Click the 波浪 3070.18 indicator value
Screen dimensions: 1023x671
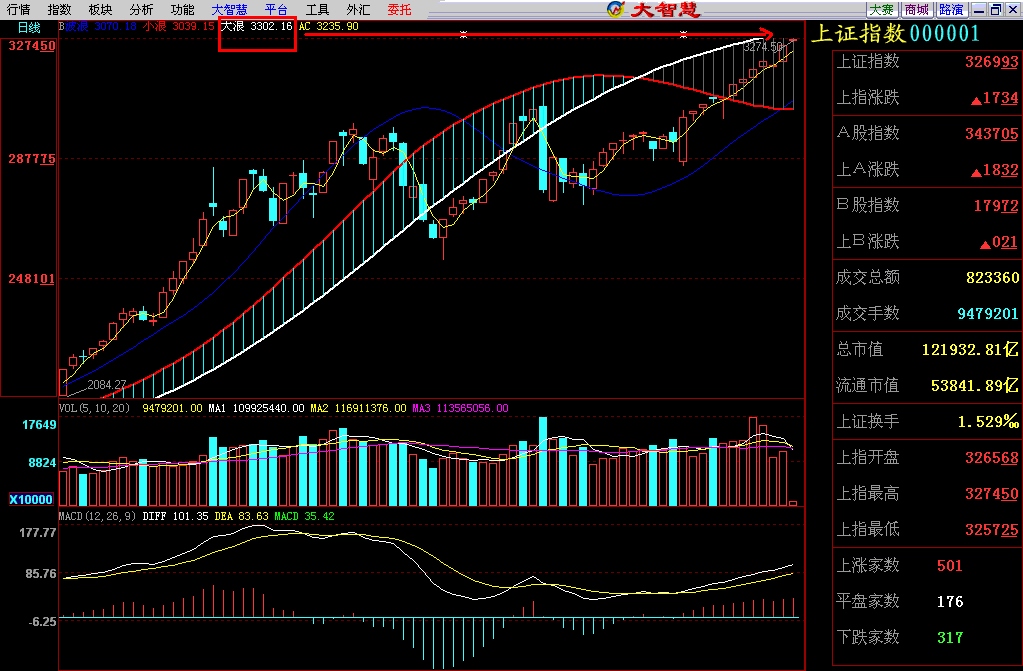(x=101, y=26)
